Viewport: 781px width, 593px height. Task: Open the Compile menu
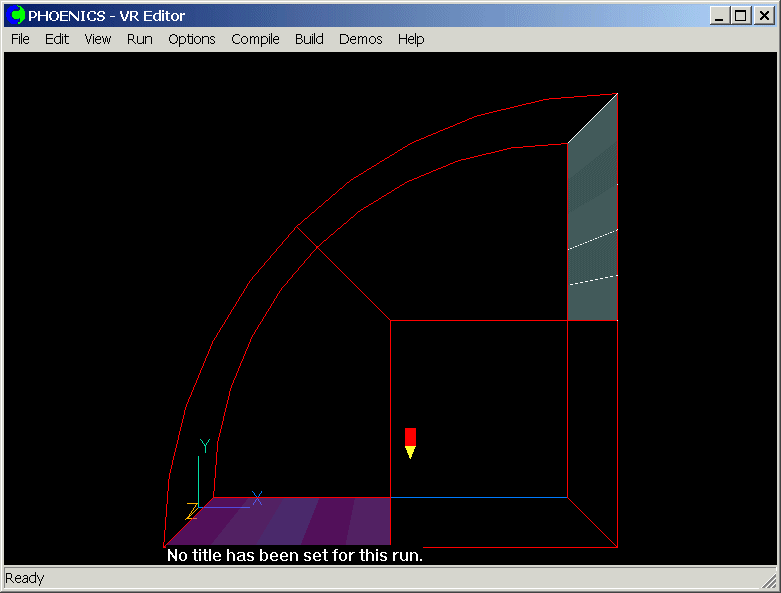(x=255, y=39)
